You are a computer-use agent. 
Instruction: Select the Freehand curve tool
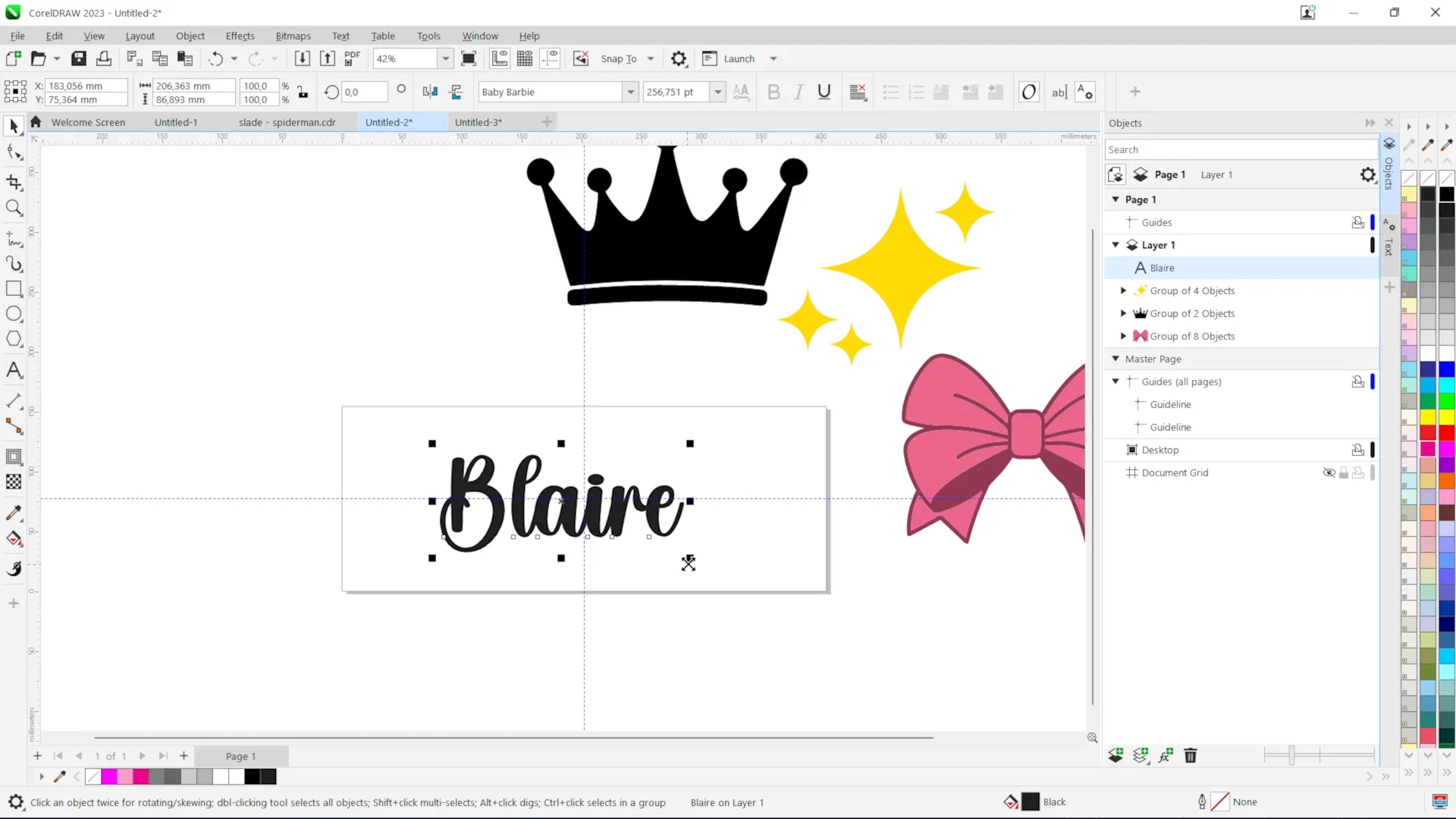[x=14, y=239]
